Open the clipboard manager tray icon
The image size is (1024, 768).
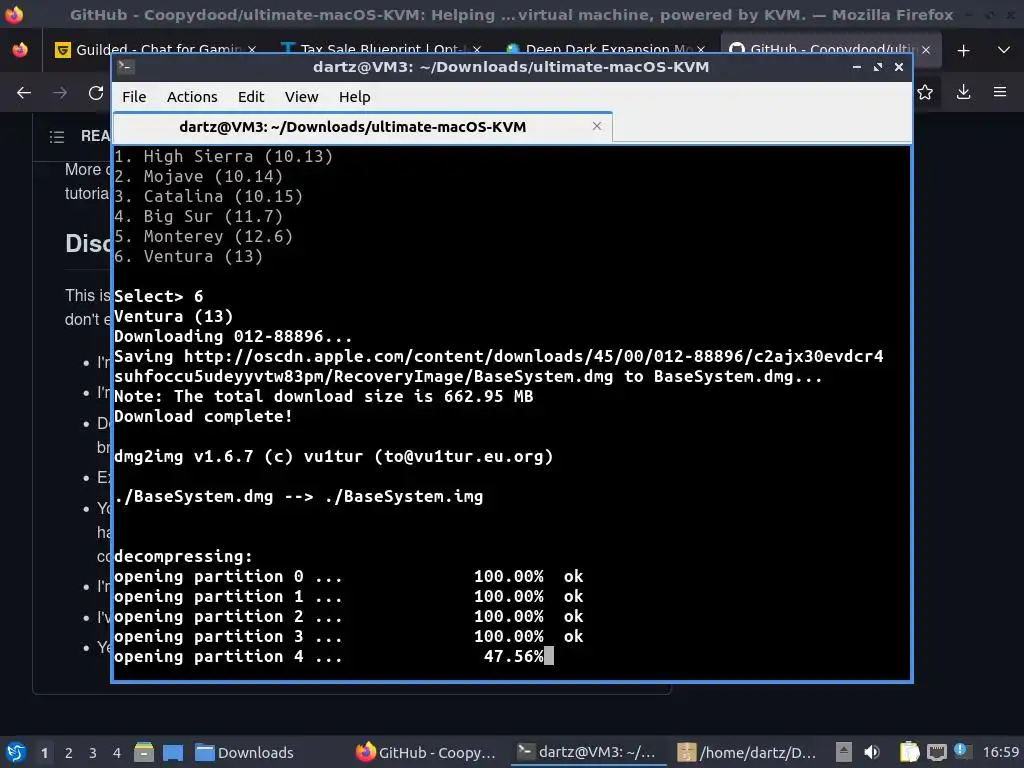coord(908,752)
